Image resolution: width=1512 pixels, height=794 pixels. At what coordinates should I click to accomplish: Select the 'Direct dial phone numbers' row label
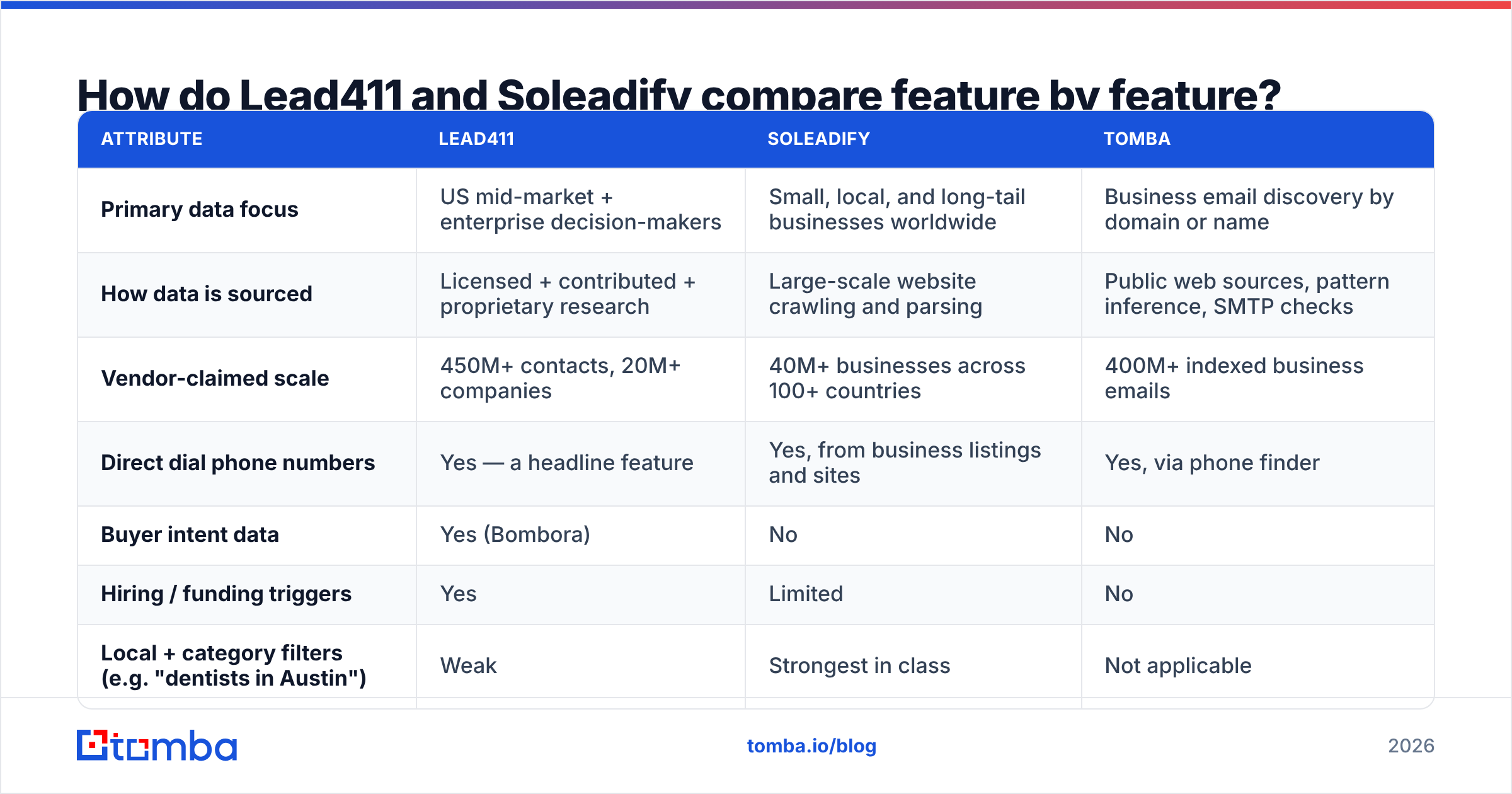tap(238, 463)
